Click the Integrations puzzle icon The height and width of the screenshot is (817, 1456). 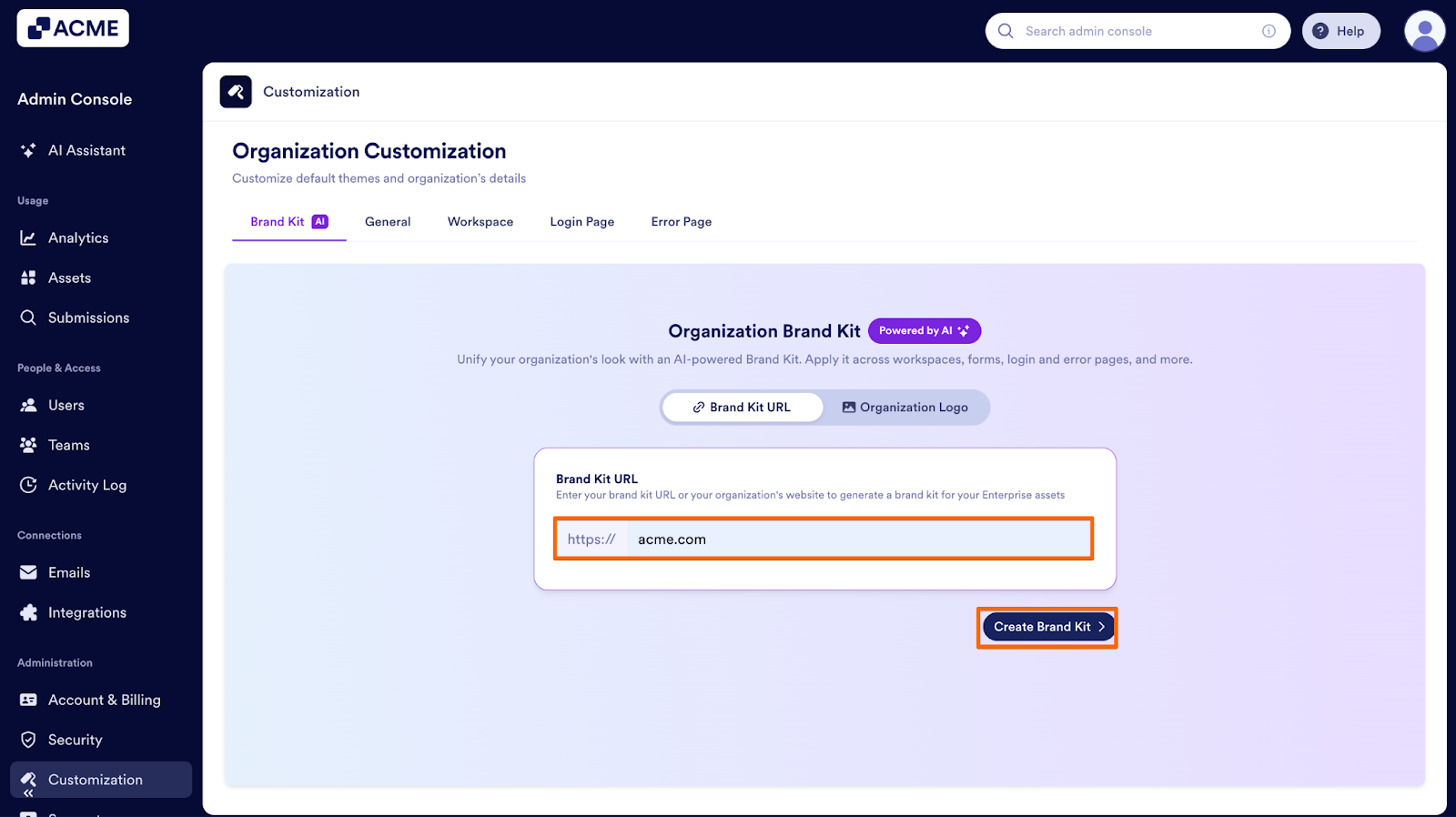(28, 612)
